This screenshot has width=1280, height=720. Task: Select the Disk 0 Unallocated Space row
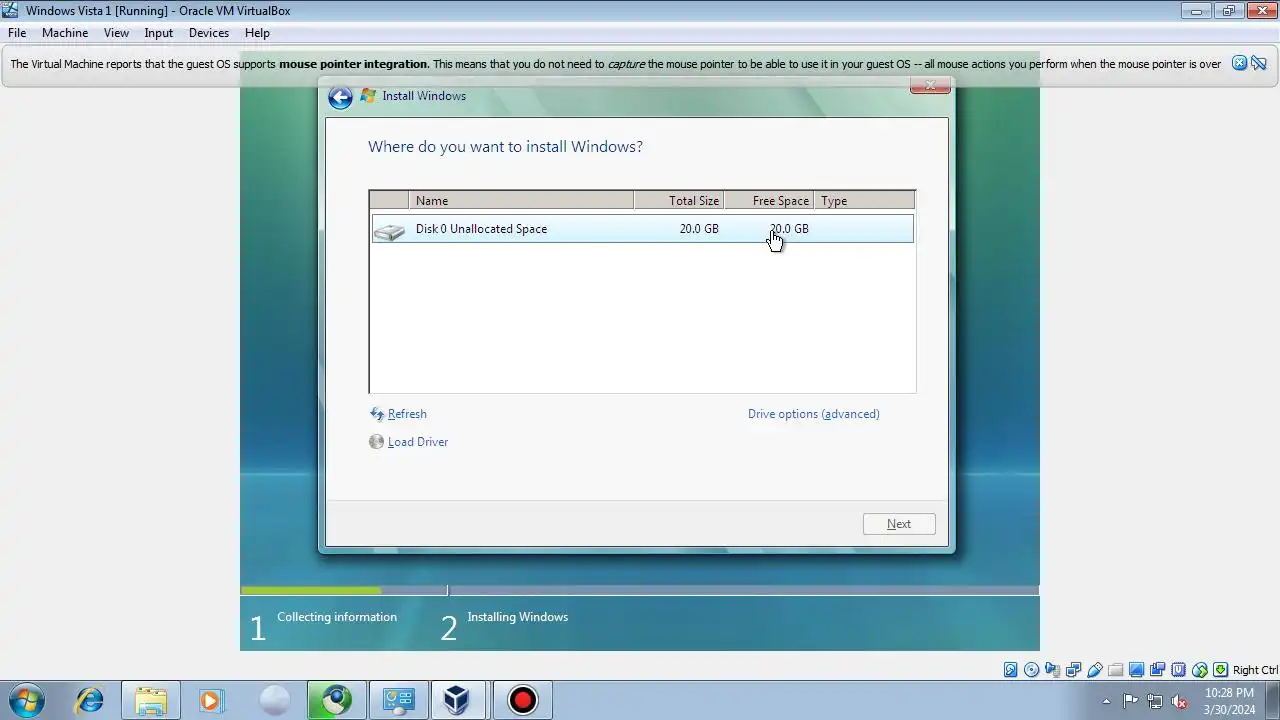(x=642, y=229)
